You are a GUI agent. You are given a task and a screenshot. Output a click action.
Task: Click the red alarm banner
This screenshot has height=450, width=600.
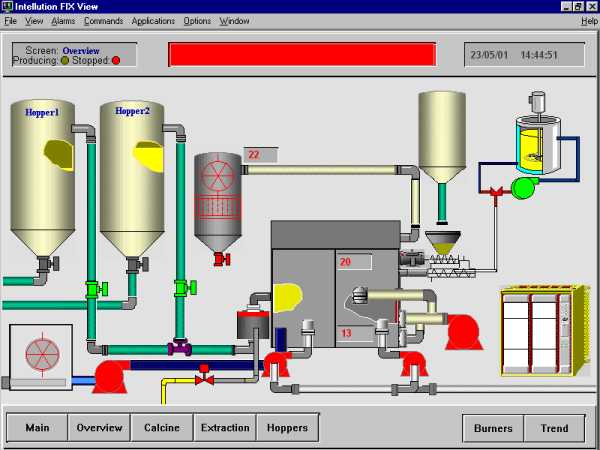pos(302,54)
